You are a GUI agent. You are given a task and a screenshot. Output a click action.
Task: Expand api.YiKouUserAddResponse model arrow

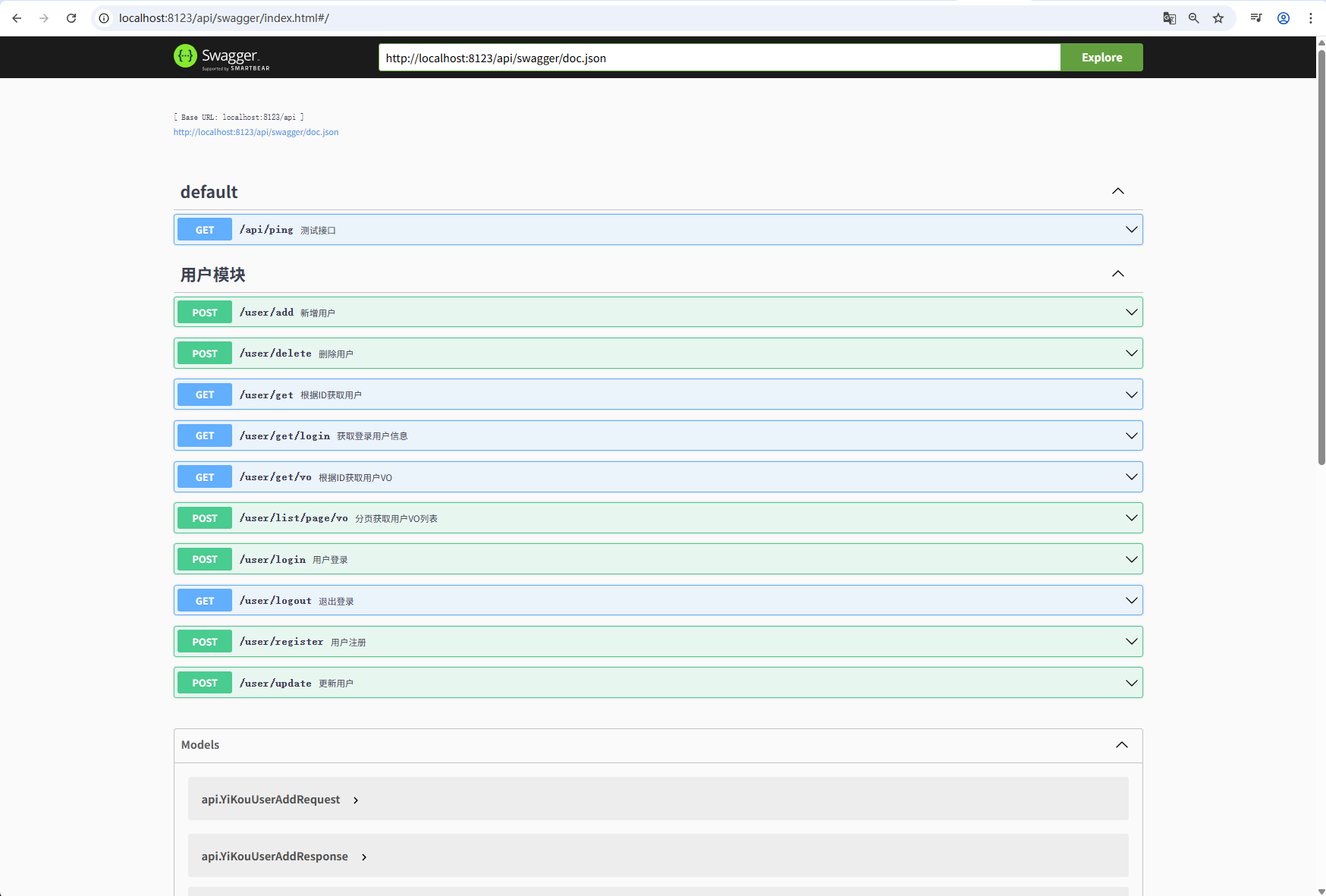coord(364,857)
